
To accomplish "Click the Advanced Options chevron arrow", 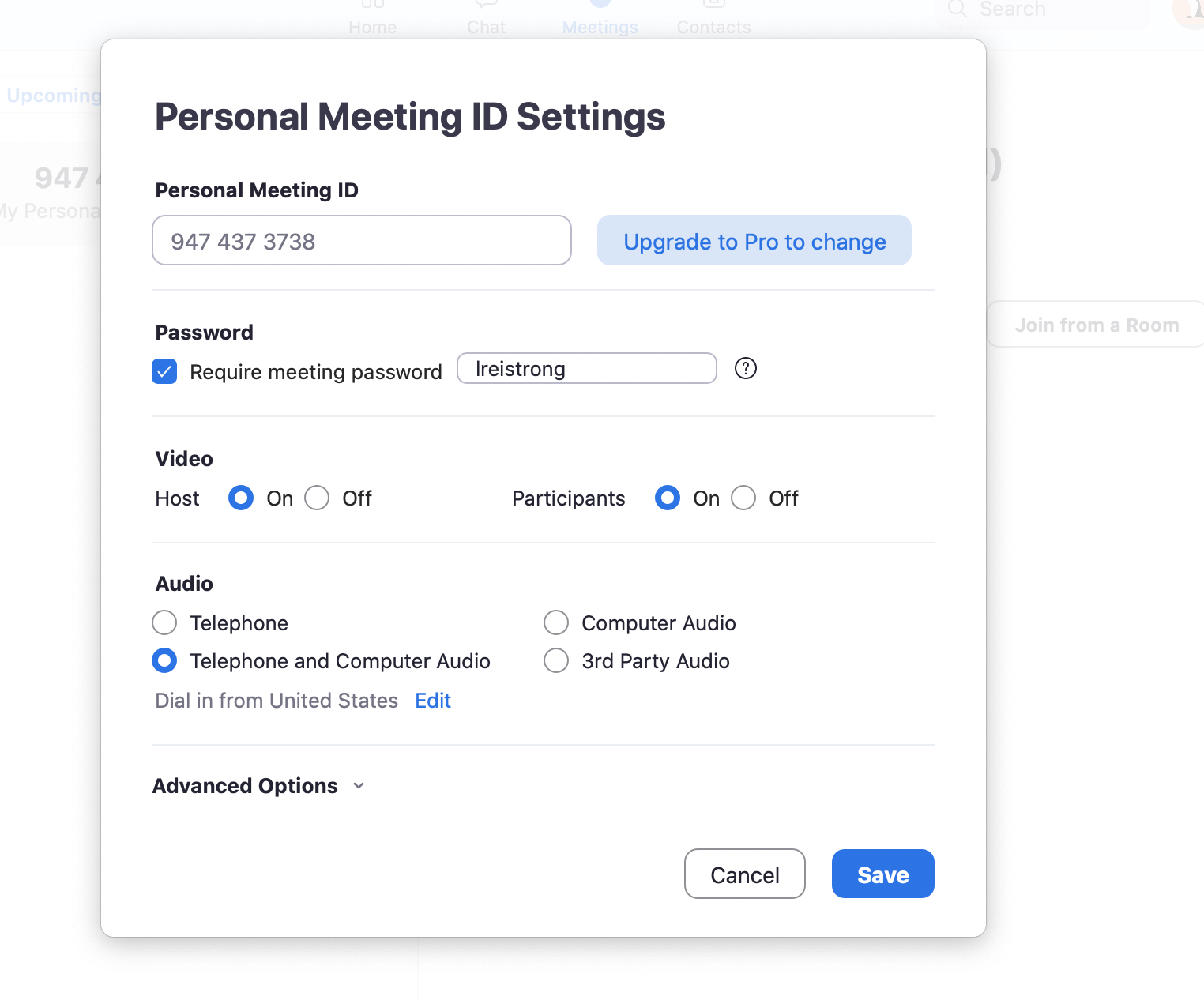I will [x=359, y=786].
